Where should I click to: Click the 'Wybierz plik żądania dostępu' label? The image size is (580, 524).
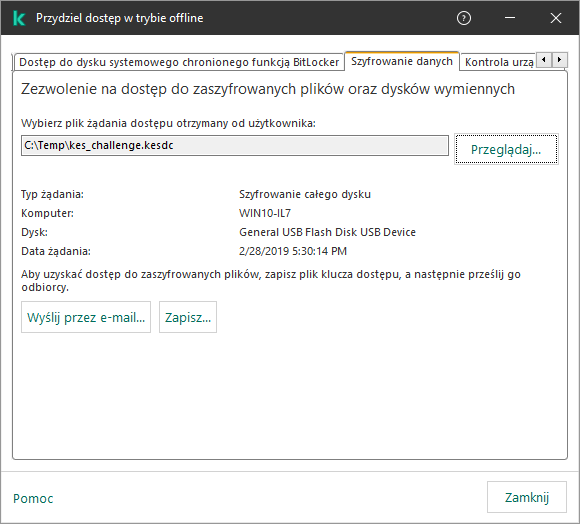168,123
